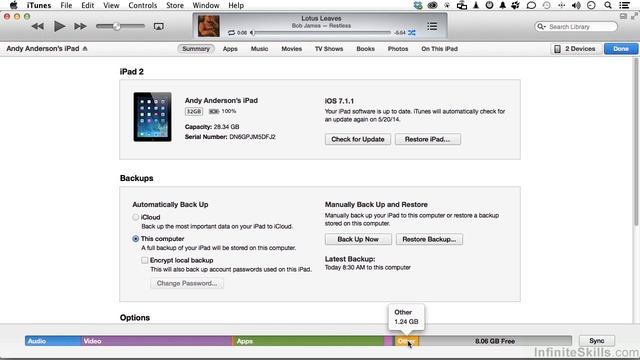640x360 pixels.
Task: Click the iPad 2 device image
Action: pos(152,117)
